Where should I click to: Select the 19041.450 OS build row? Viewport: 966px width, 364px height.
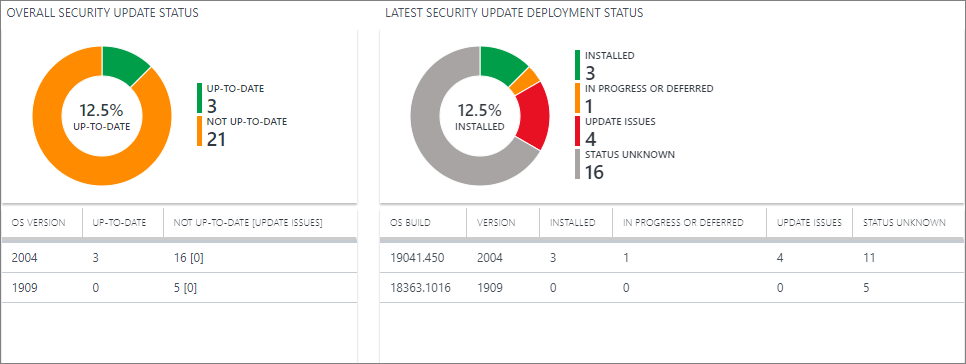pos(672,259)
